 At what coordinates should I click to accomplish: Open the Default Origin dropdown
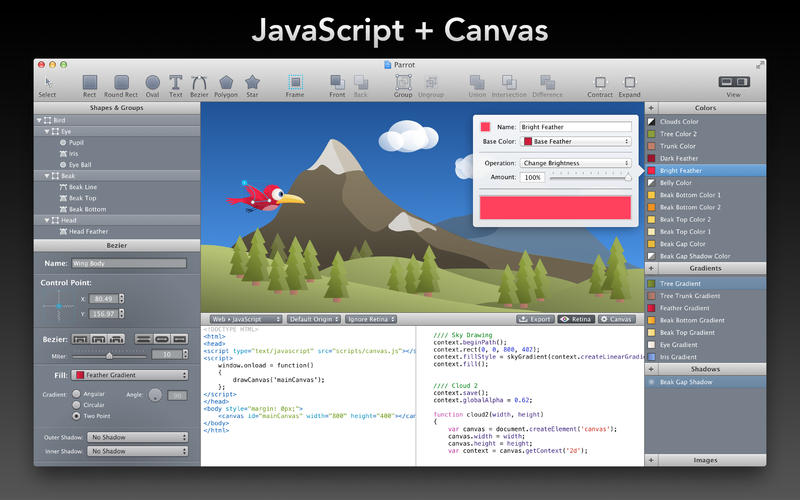[313, 319]
